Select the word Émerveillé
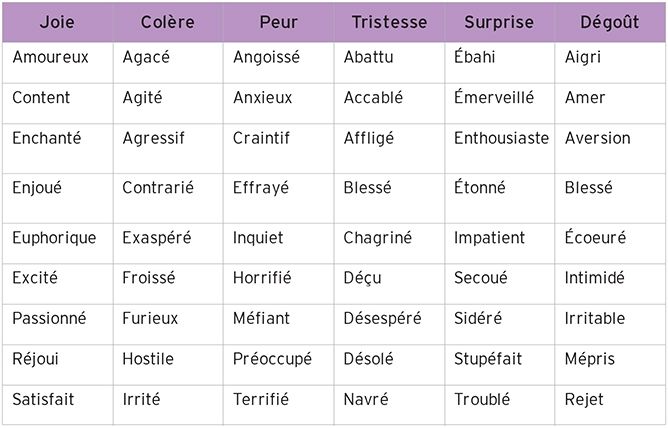The height and width of the screenshot is (428, 668). (x=494, y=97)
